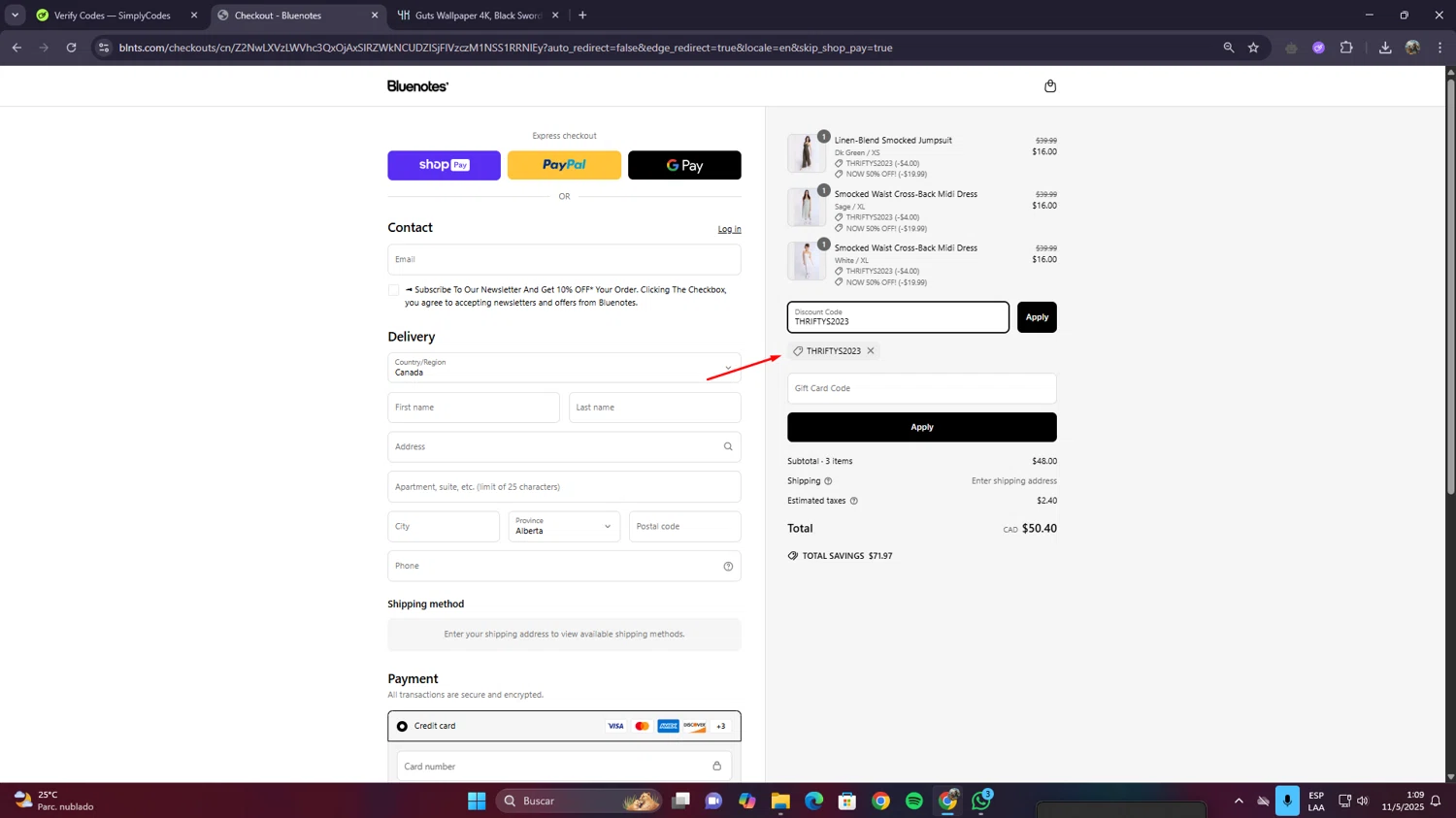Apply the discount code
The width and height of the screenshot is (1456, 818).
click(x=1037, y=317)
